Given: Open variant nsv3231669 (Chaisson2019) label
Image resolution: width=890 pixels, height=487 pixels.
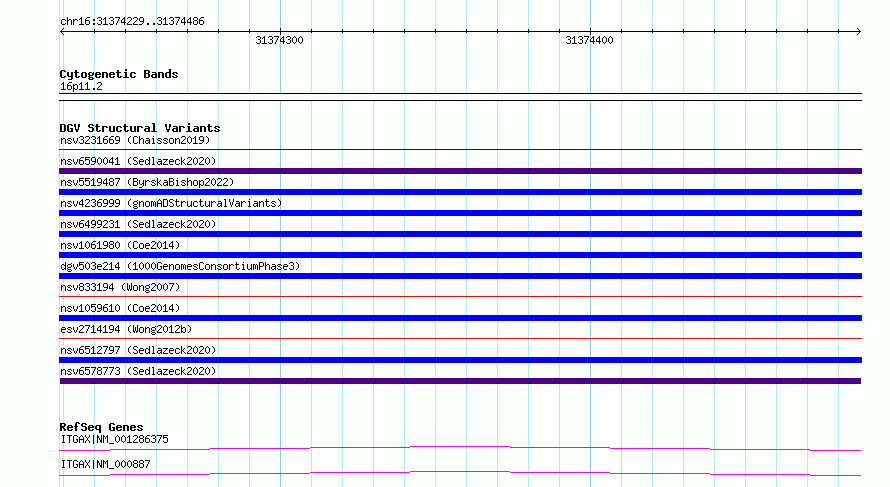Looking at the screenshot, I should (135, 140).
